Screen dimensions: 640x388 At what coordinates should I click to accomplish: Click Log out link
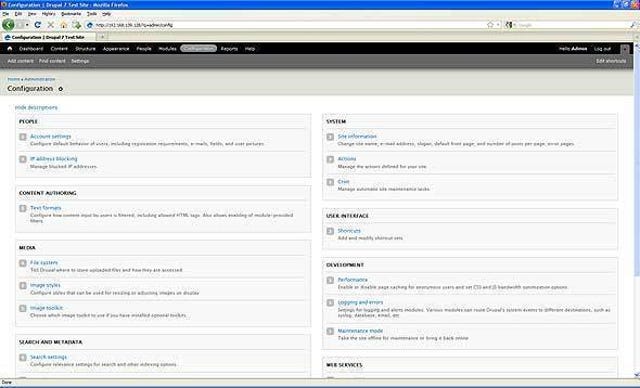pyautogui.click(x=602, y=49)
